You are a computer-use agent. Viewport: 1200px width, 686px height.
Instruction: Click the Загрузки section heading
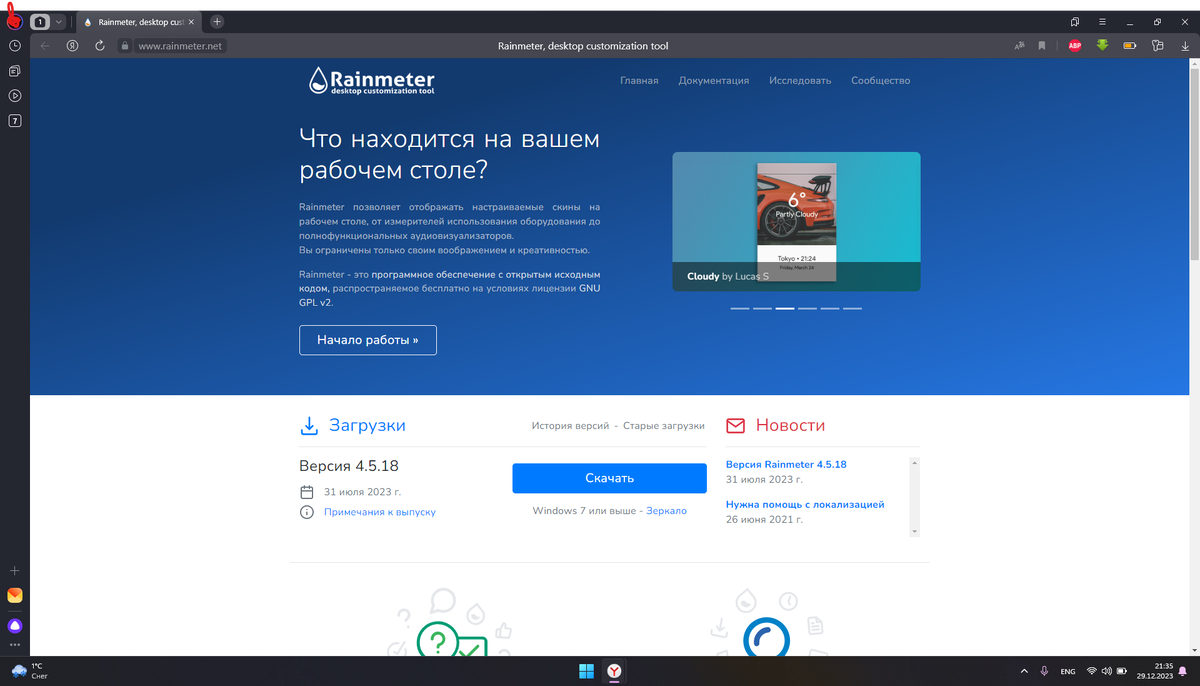(367, 425)
